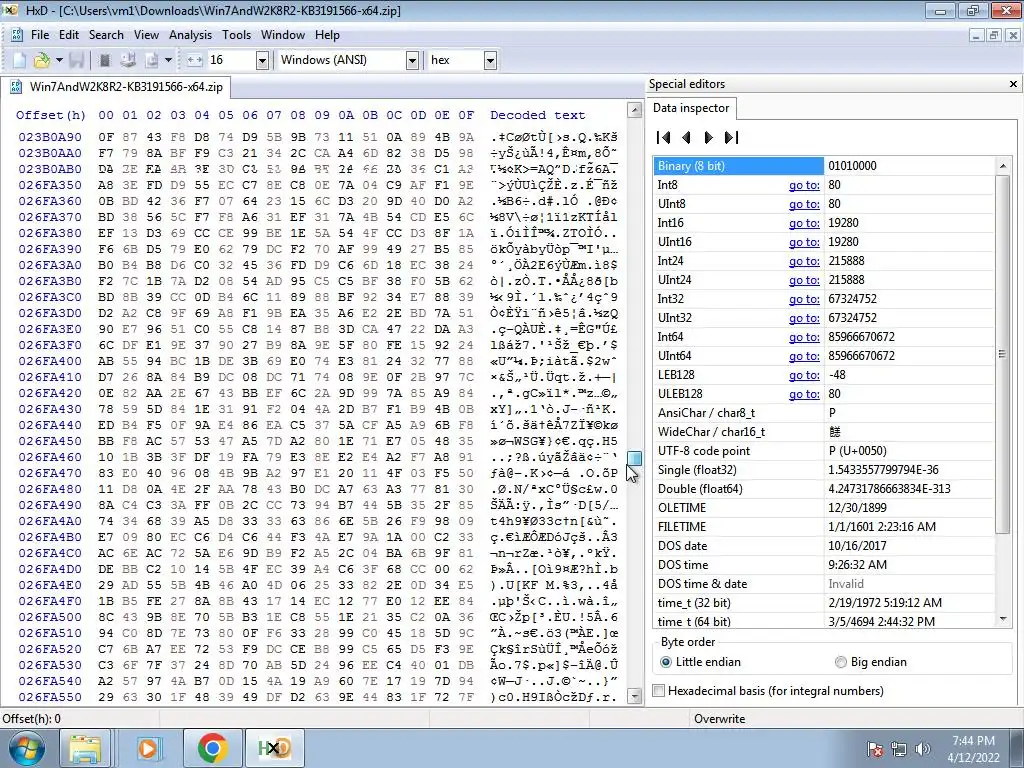Click the Data inspector vertical scrollbar thumb
The width and height of the screenshot is (1024, 768).
(1002, 355)
